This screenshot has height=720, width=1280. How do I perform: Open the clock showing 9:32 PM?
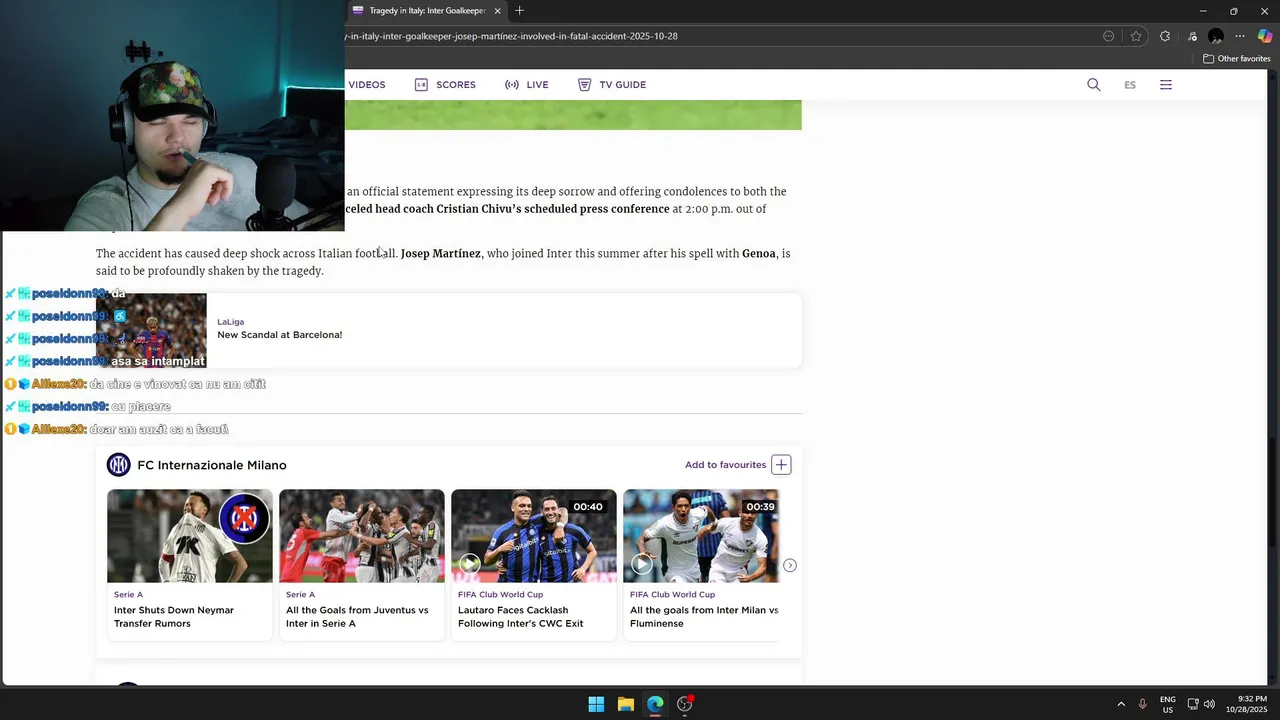click(x=1247, y=704)
